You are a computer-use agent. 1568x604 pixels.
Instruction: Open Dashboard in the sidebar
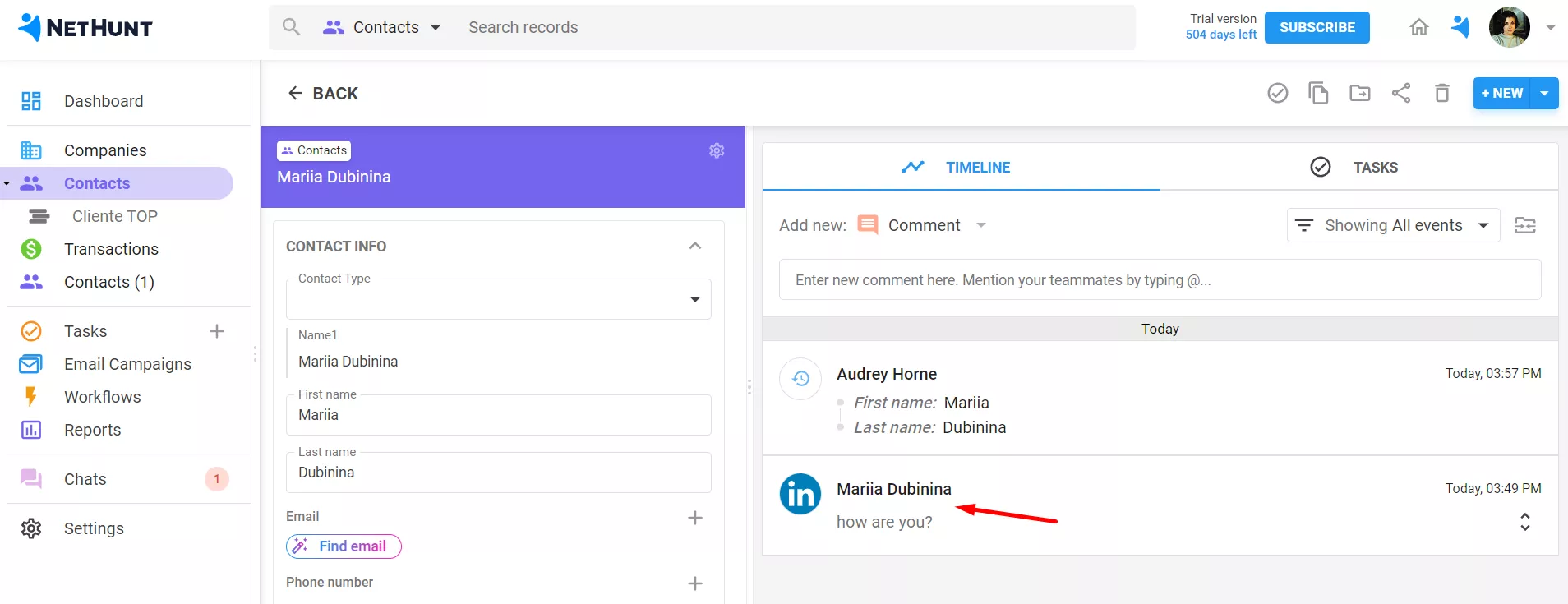(104, 101)
